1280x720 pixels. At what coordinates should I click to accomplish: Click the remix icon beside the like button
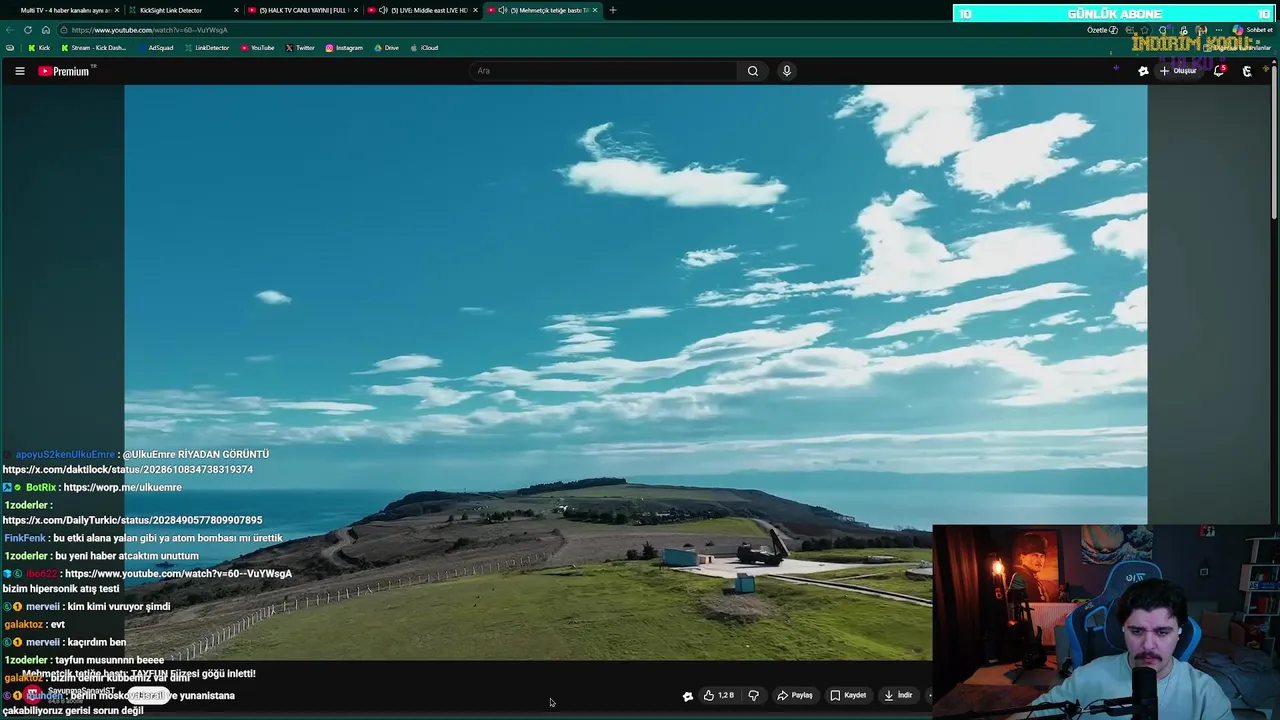click(688, 696)
